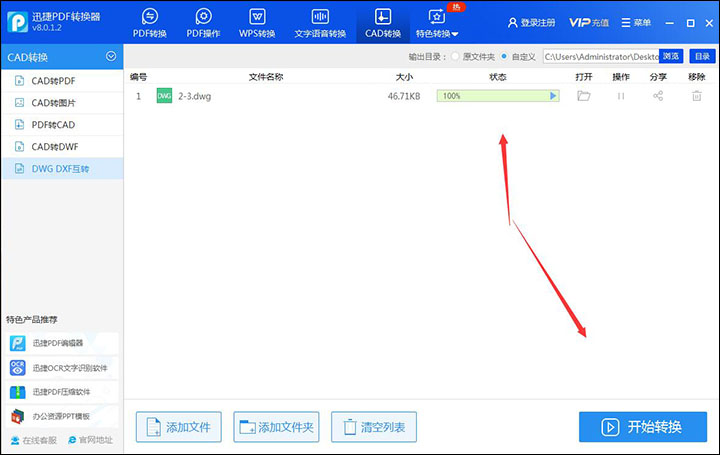Switch to 文字语音转换 tab
Screen dimensions: 720x455
(320, 22)
